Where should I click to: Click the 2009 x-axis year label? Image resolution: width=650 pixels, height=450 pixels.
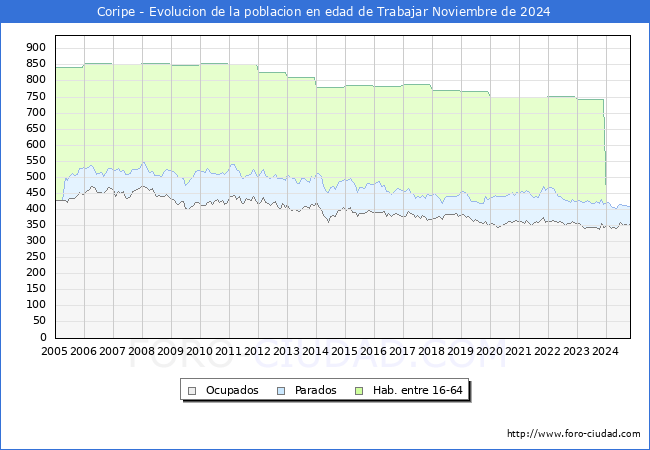170,351
